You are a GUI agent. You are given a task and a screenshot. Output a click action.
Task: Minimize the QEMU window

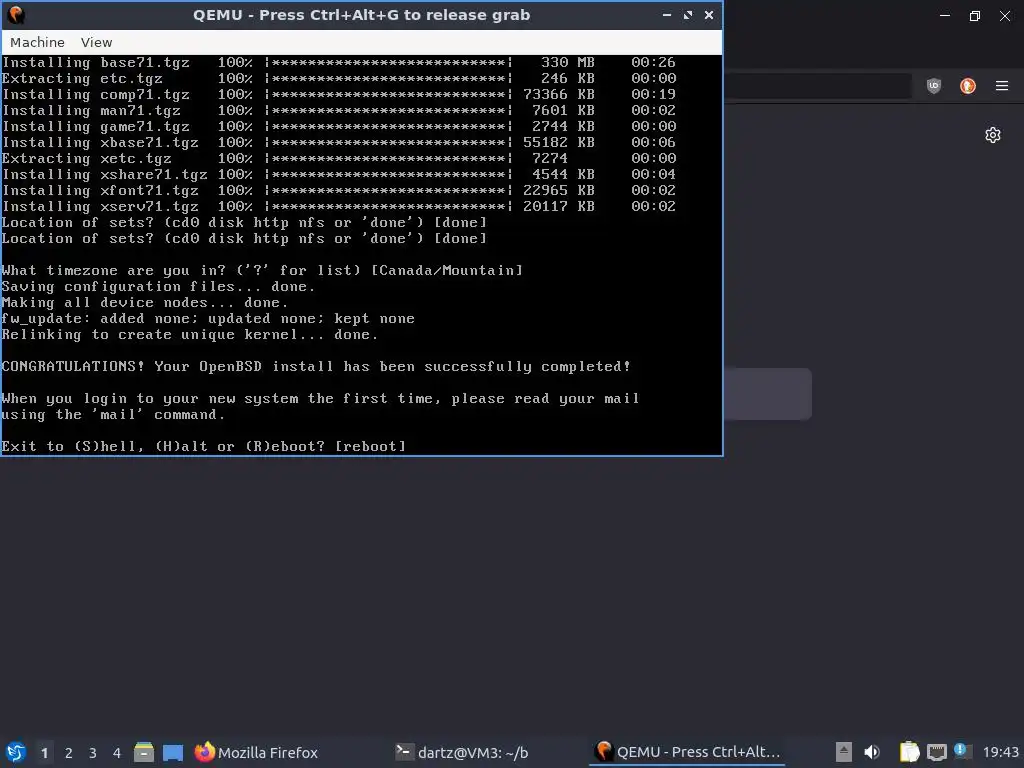pos(667,15)
